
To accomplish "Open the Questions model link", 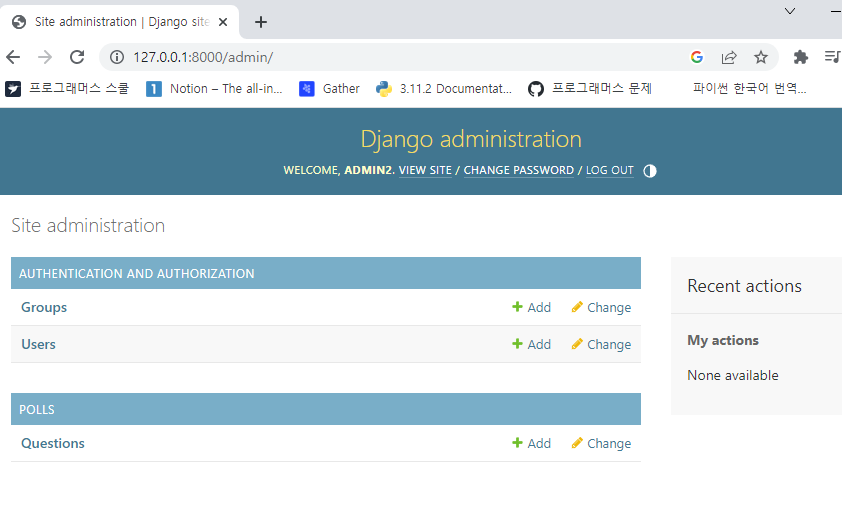I will tap(53, 443).
